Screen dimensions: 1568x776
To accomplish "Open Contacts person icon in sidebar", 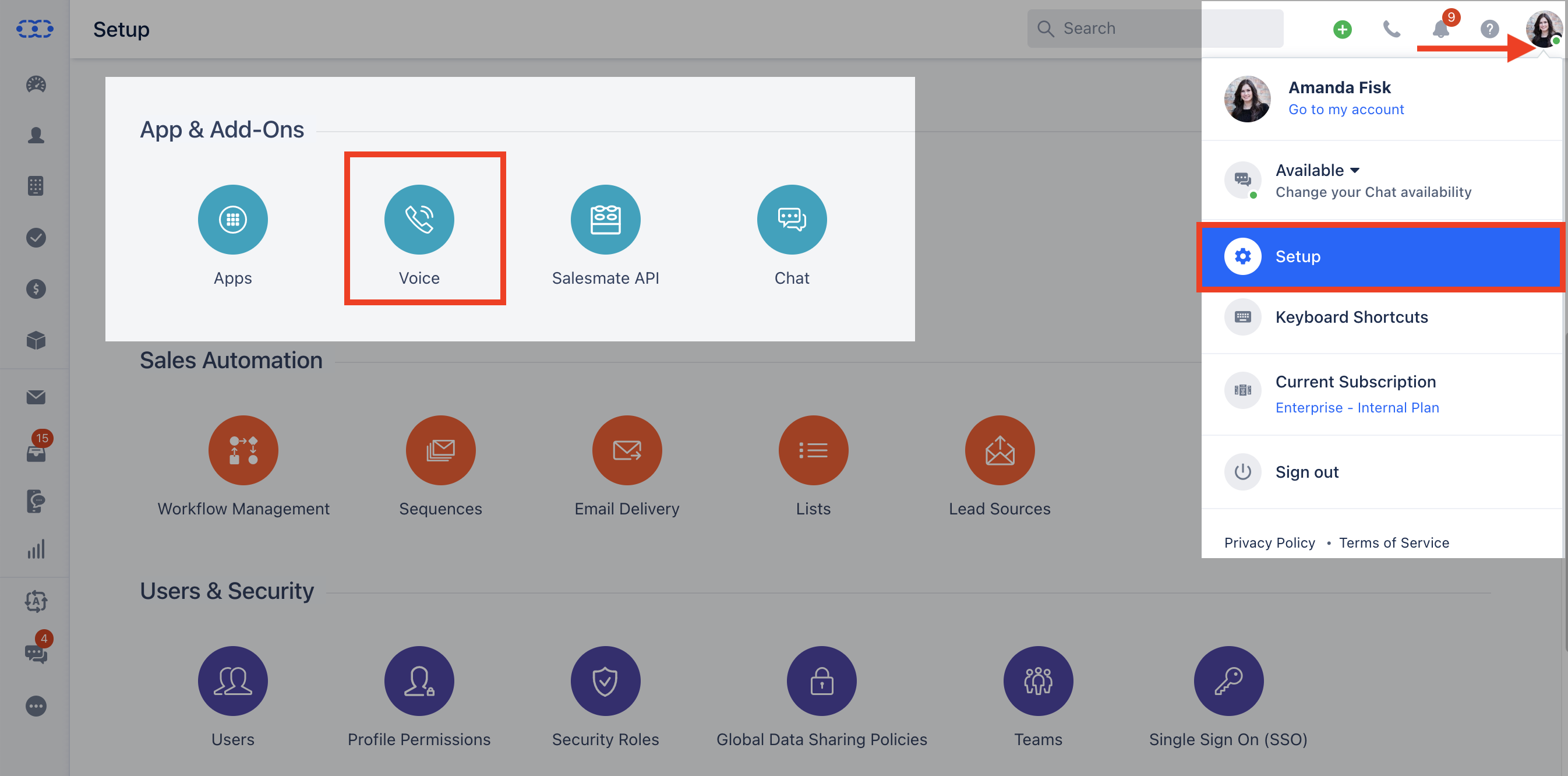I will (36, 135).
